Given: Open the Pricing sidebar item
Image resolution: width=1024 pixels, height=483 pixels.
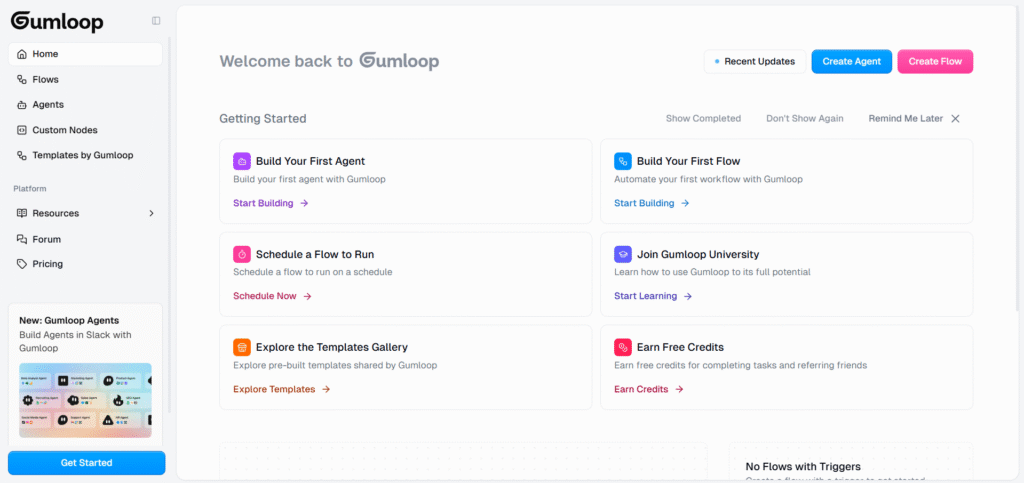Looking at the screenshot, I should click(86, 264).
